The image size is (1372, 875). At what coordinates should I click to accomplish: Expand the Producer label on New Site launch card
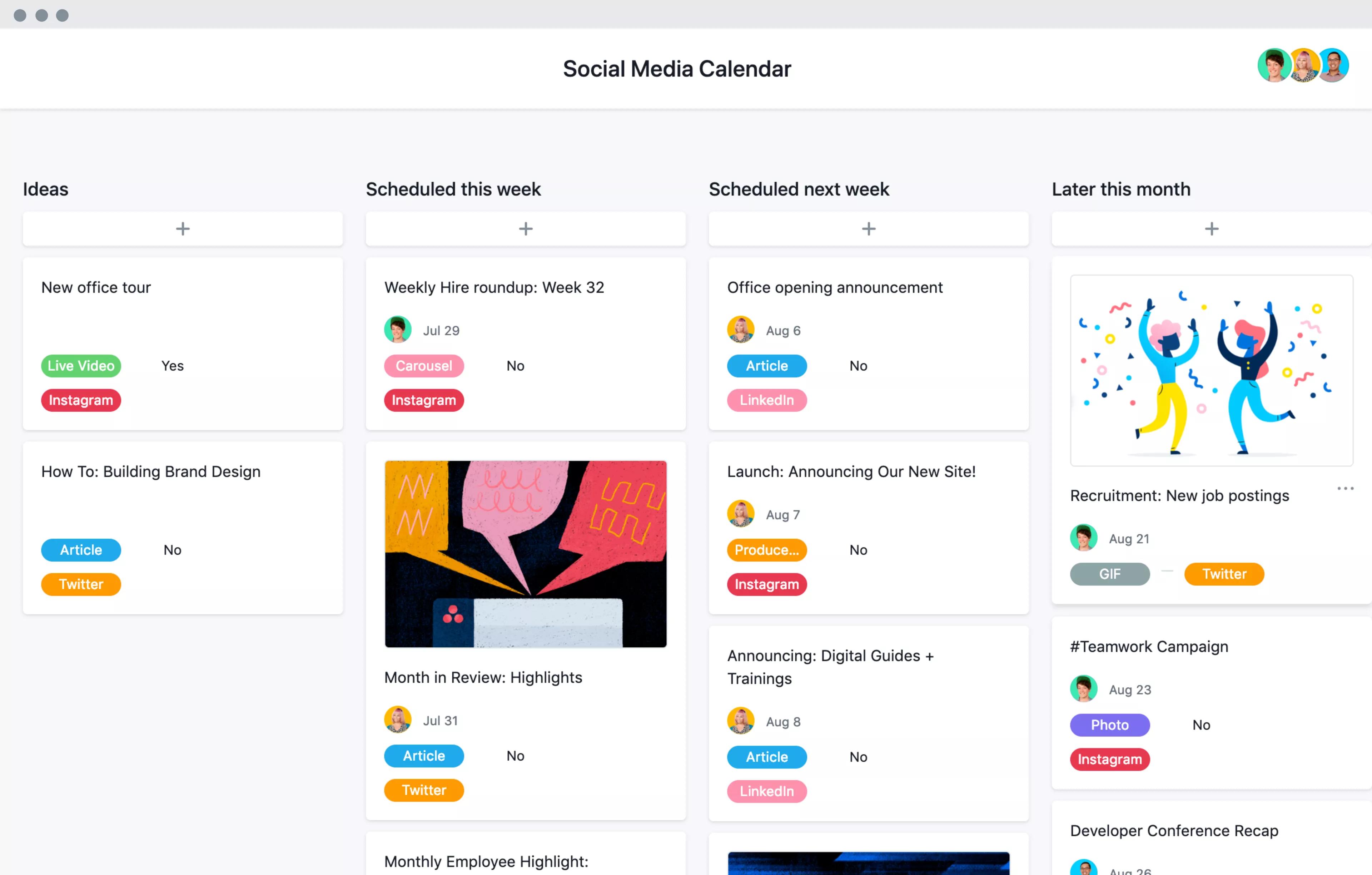766,549
